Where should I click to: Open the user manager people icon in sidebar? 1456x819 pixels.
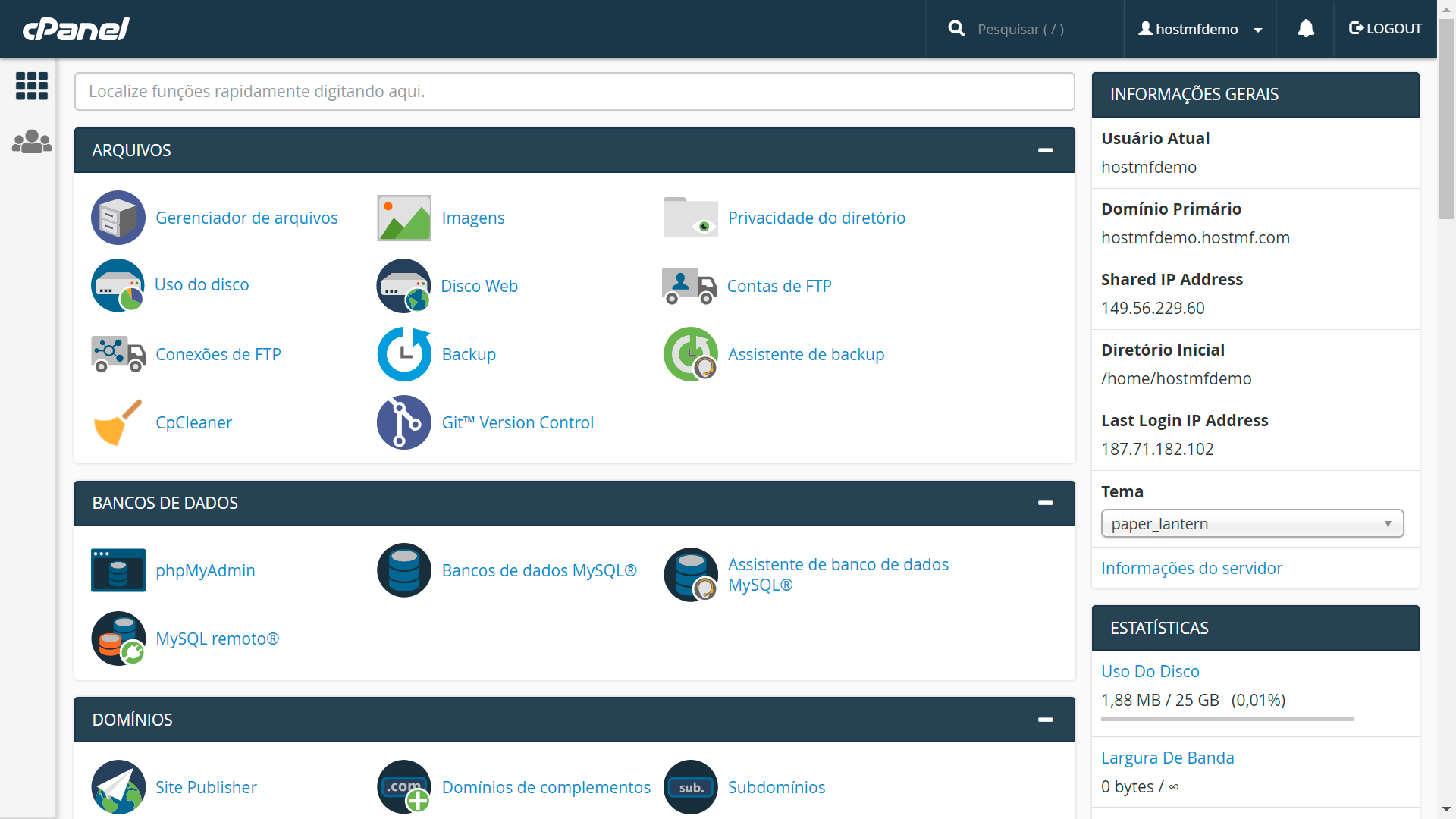[32, 142]
